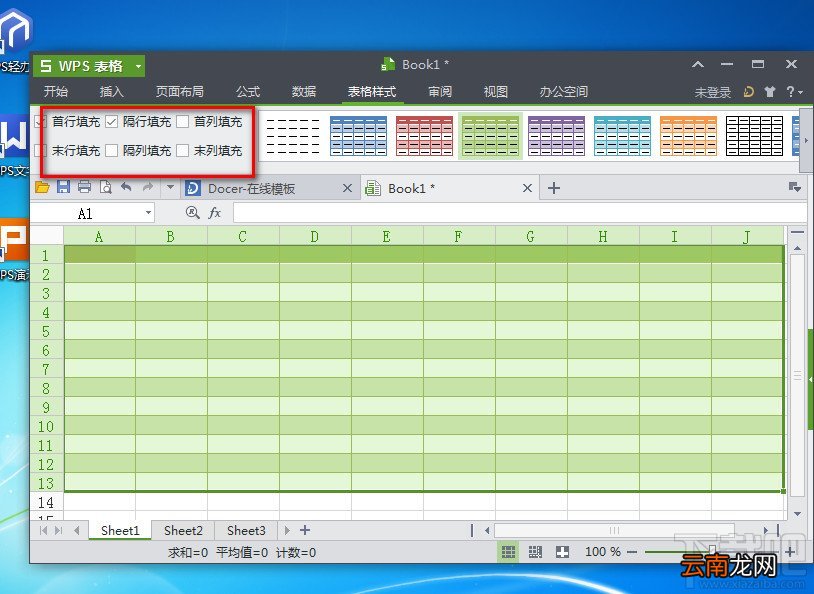Image resolution: width=814 pixels, height=594 pixels.
Task: Expand the Name Box dropdown arrow
Action: pyautogui.click(x=148, y=212)
